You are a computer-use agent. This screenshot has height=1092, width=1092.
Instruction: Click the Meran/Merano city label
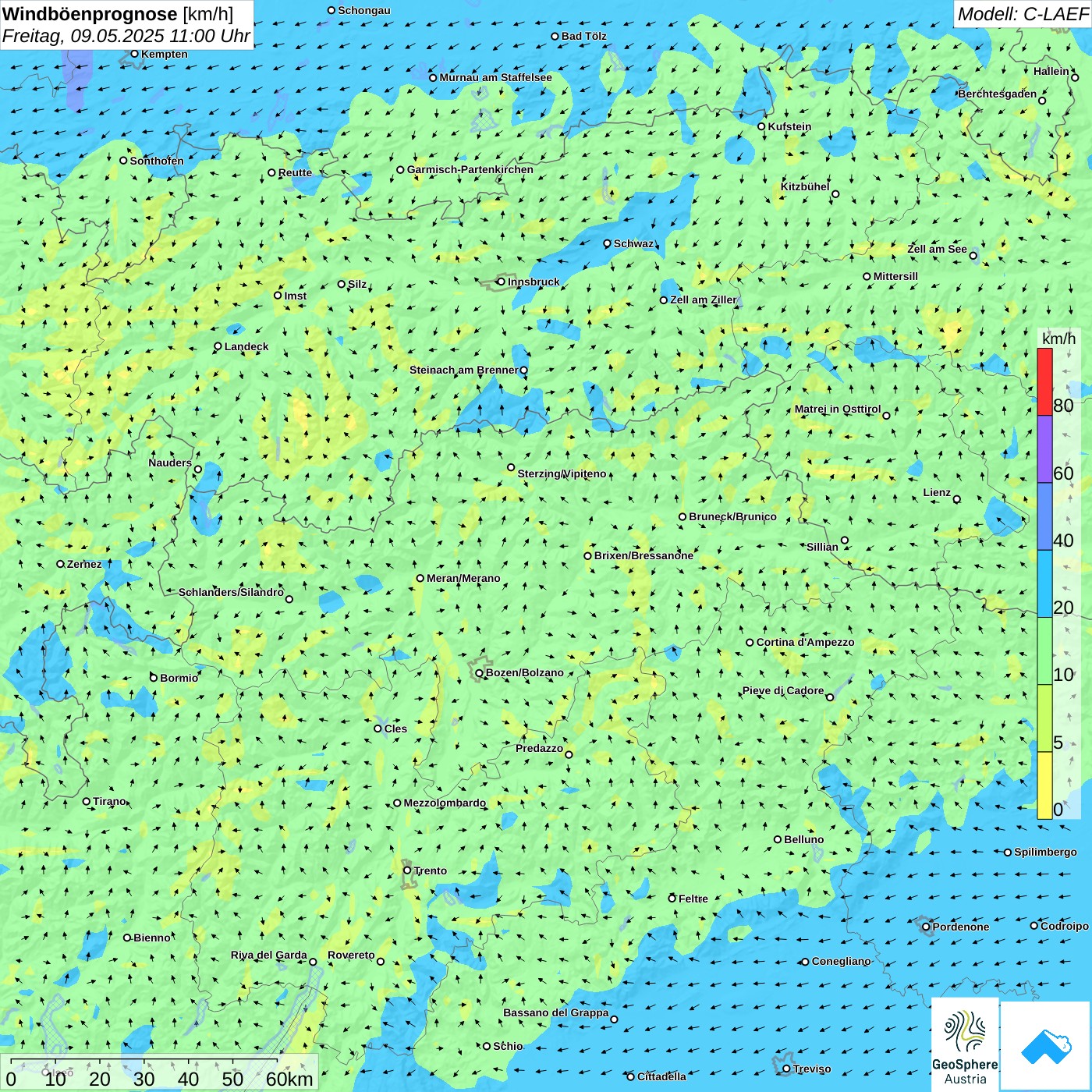[463, 578]
